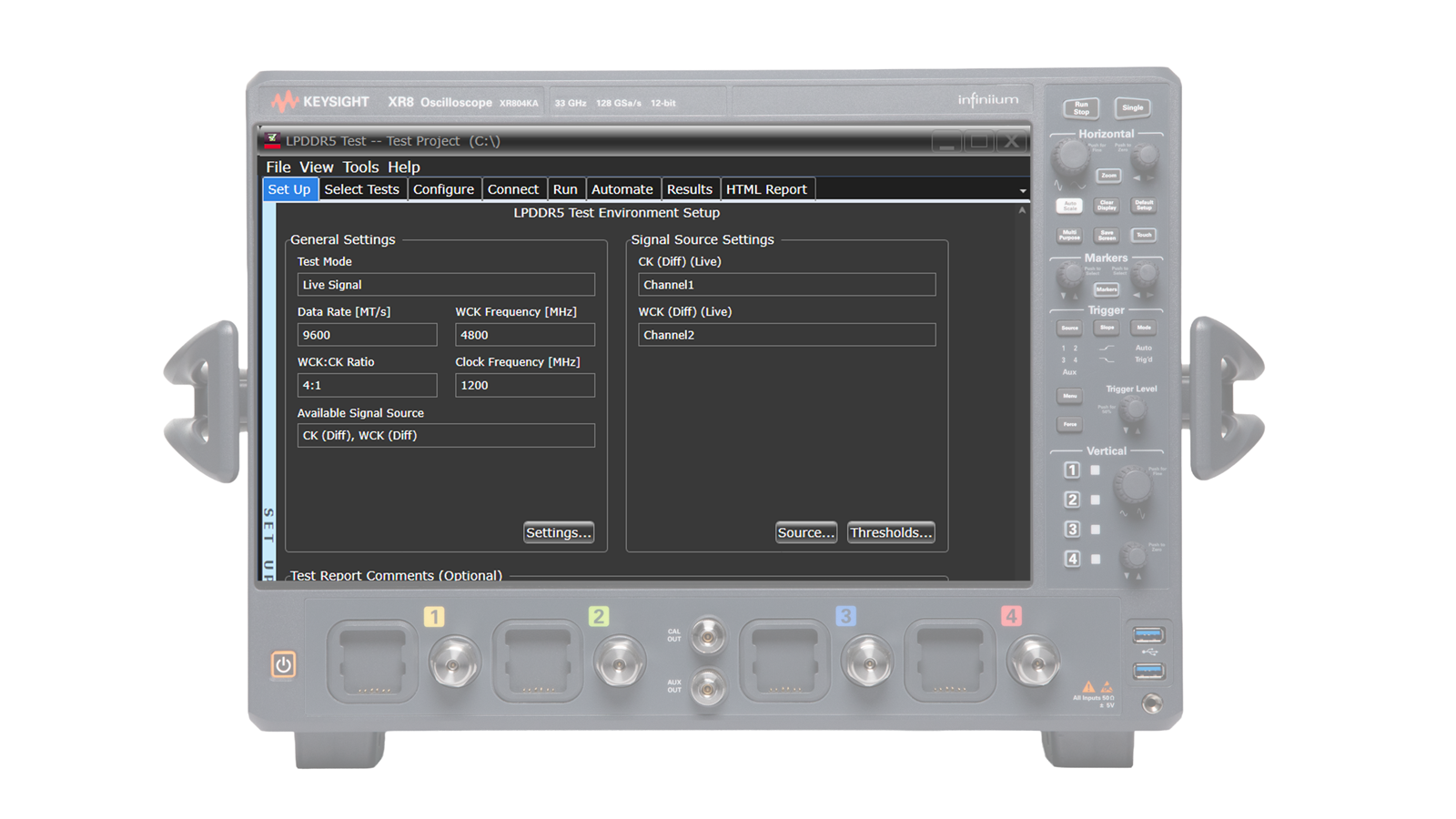This screenshot has height=819, width=1456.
Task: Click the upper front USB port
Action: tap(1148, 634)
